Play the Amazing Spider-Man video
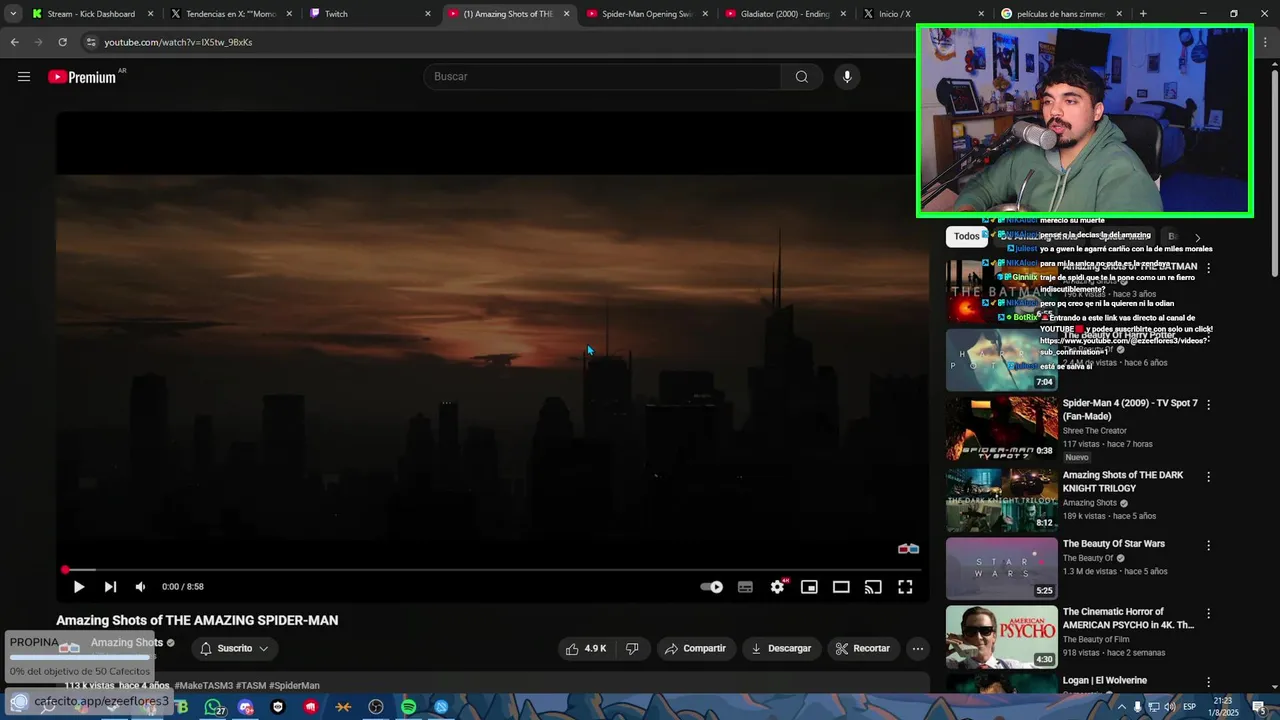 click(79, 587)
